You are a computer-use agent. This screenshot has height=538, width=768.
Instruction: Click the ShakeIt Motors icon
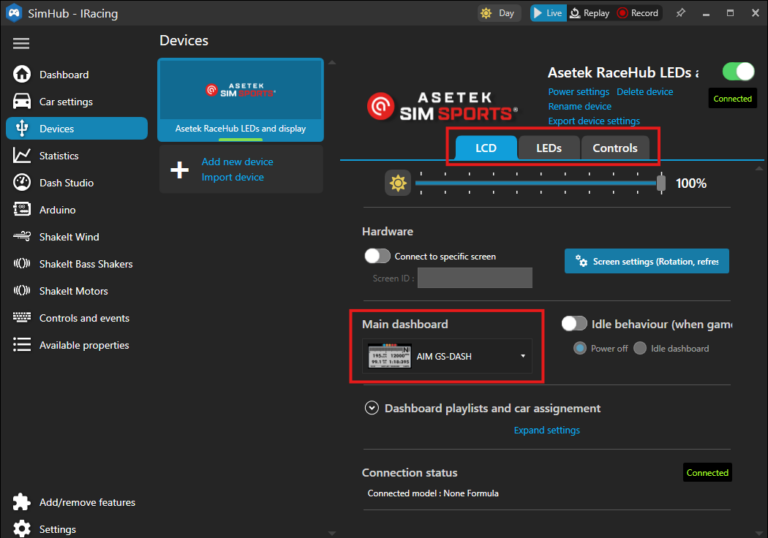point(22,291)
